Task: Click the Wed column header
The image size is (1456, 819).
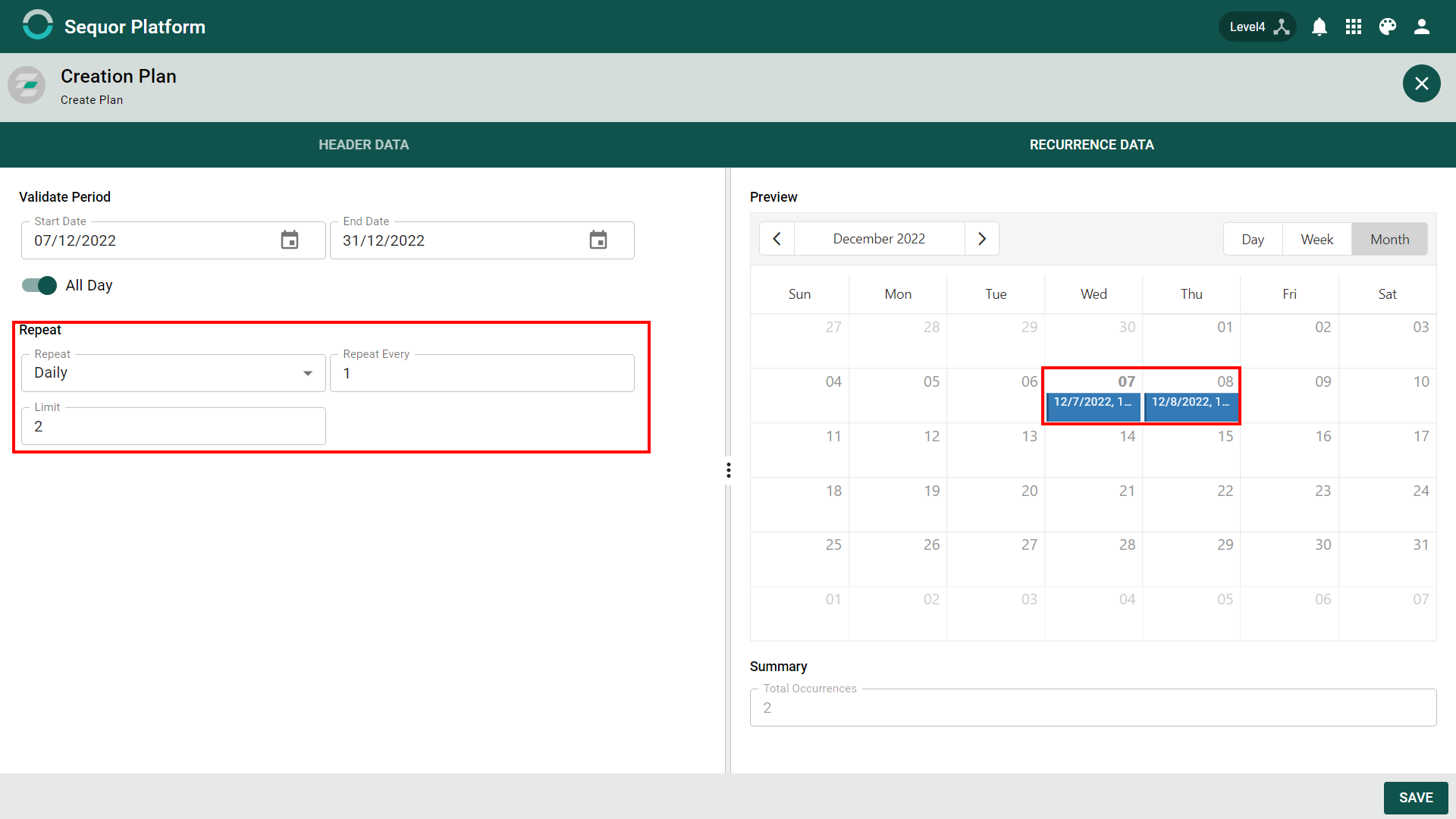Action: [x=1094, y=293]
